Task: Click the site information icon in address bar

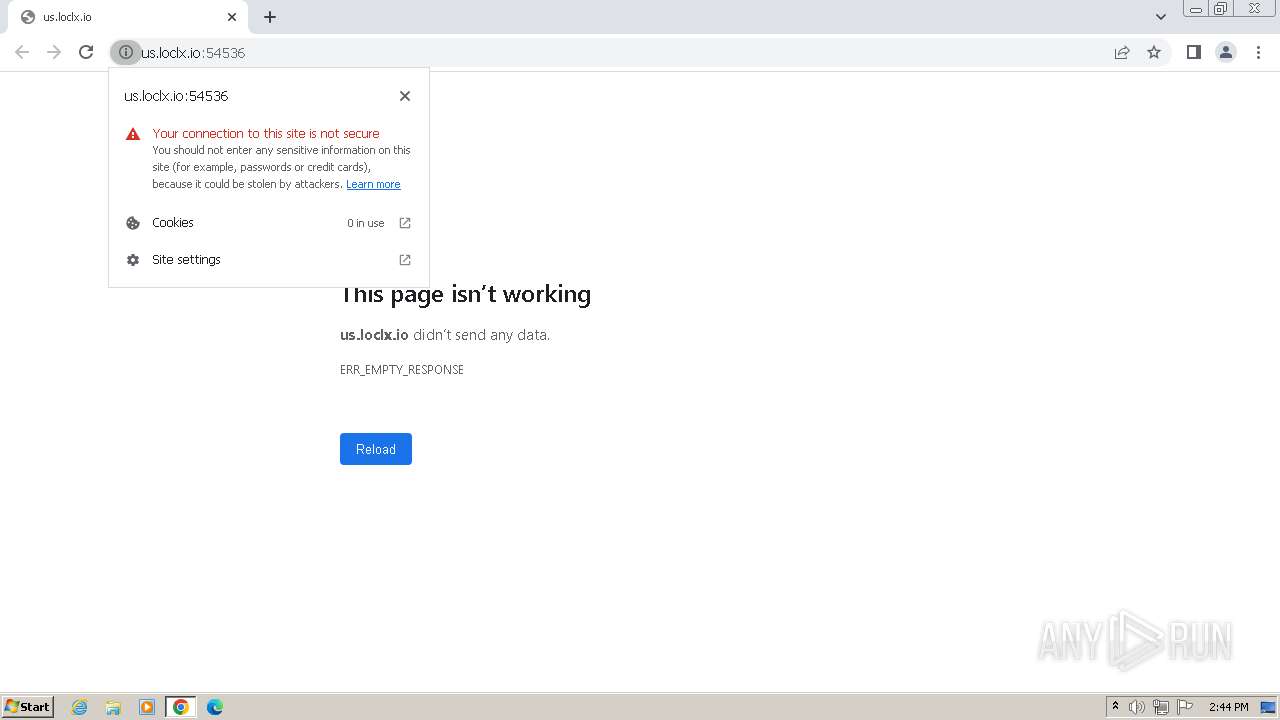Action: point(126,52)
